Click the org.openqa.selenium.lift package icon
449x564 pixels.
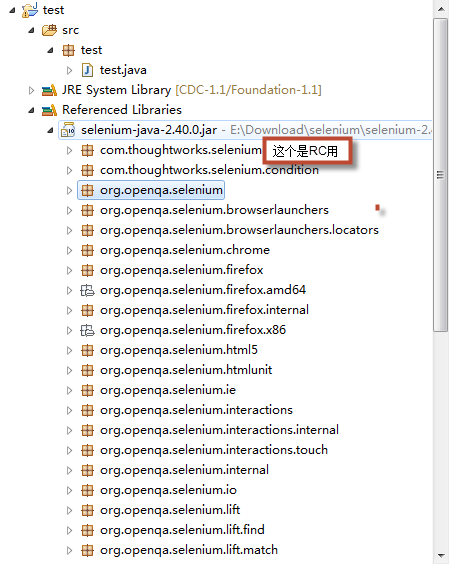tap(87, 510)
